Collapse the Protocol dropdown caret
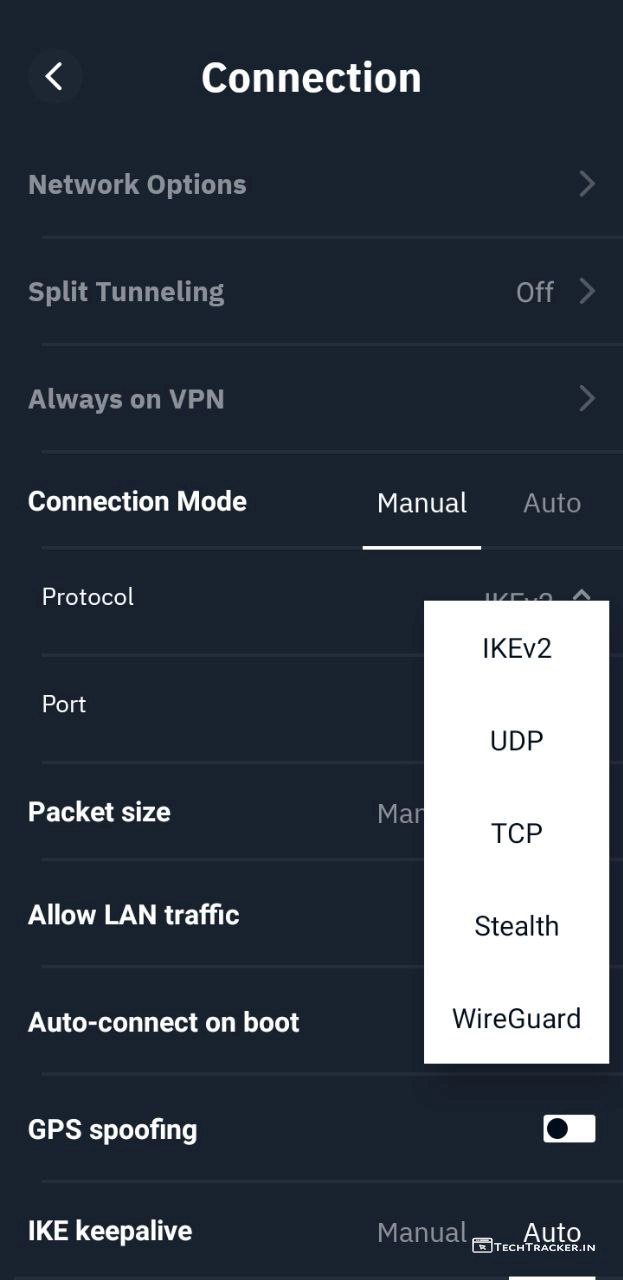The height and width of the screenshot is (1280, 623). point(582,595)
